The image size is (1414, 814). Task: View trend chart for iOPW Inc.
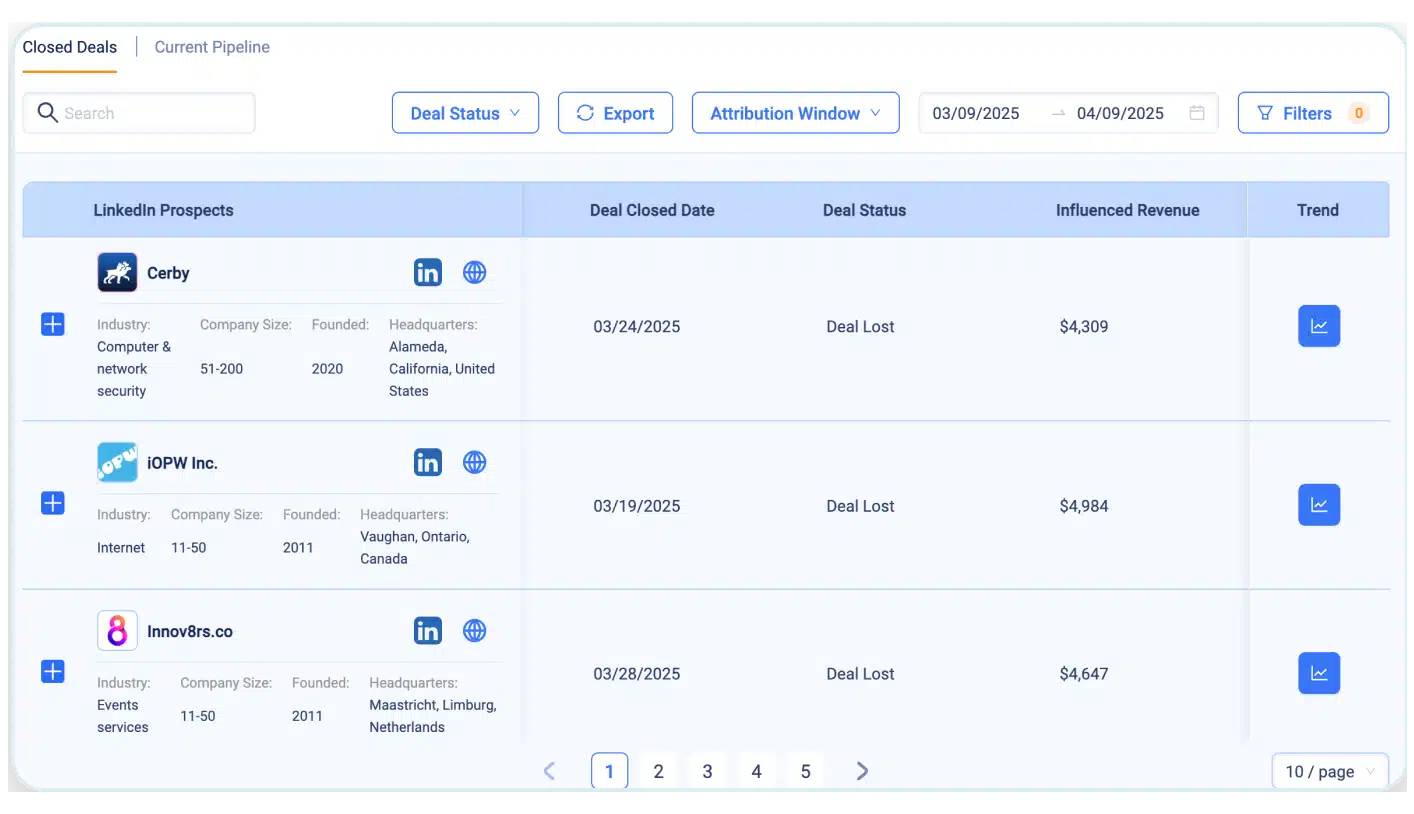pos(1318,505)
